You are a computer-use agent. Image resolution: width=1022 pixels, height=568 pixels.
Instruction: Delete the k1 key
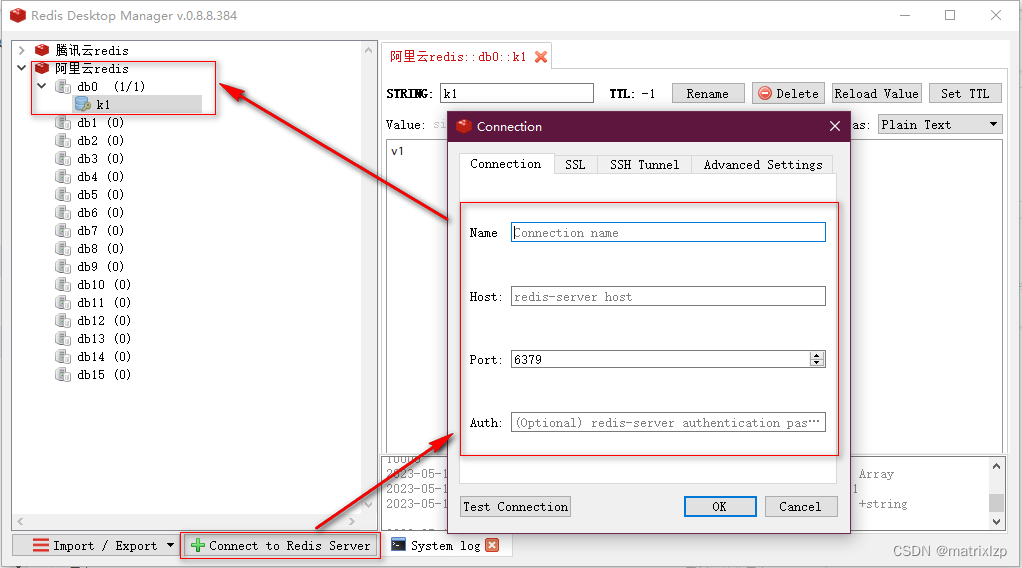point(789,93)
